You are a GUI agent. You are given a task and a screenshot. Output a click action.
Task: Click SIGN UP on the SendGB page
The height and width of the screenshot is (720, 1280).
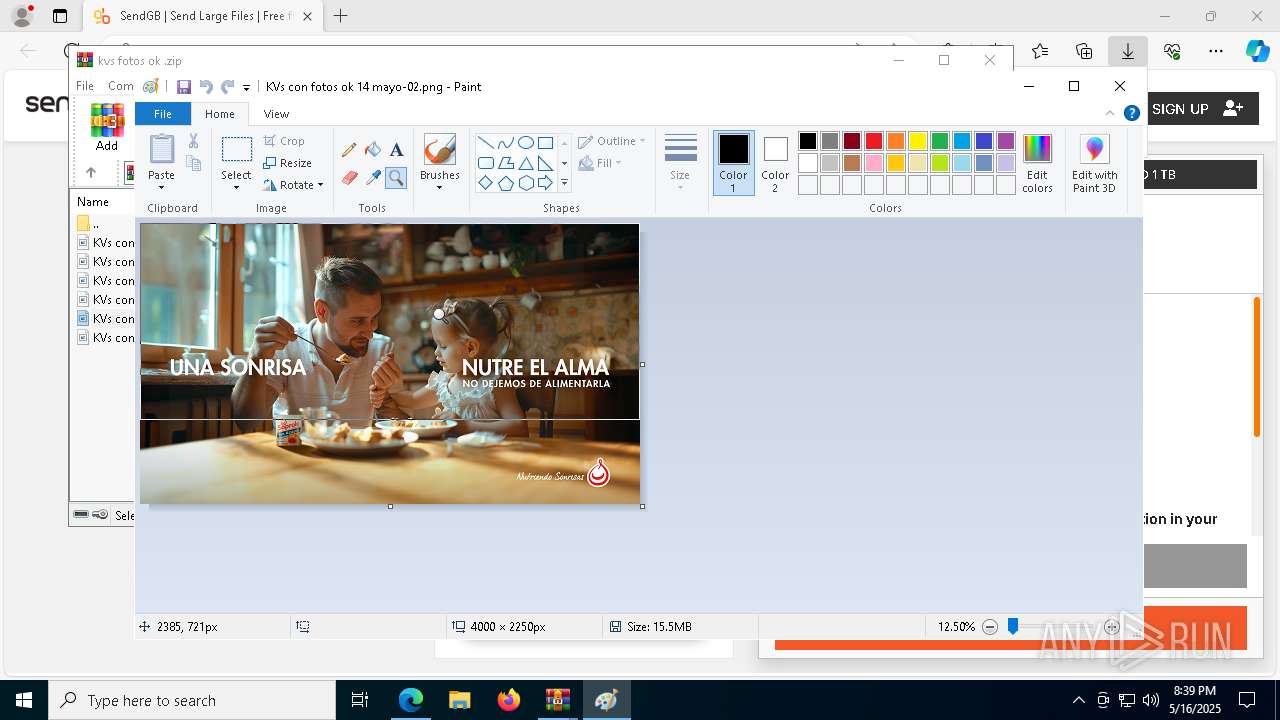(x=1198, y=109)
